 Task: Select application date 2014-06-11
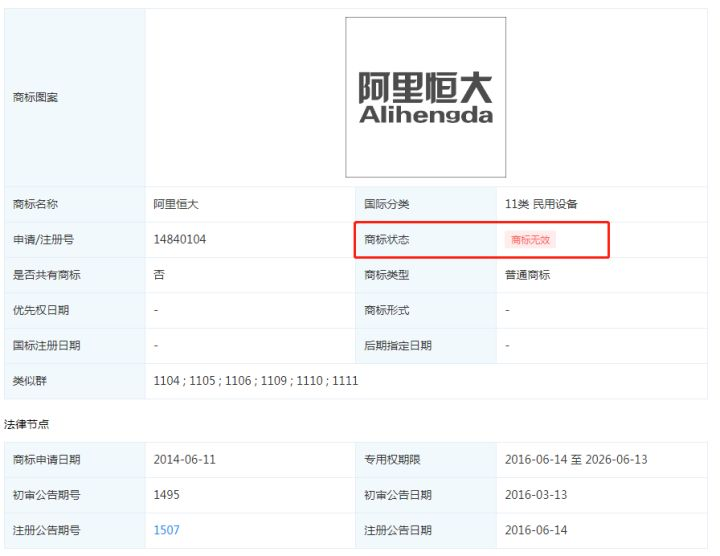pos(184,460)
